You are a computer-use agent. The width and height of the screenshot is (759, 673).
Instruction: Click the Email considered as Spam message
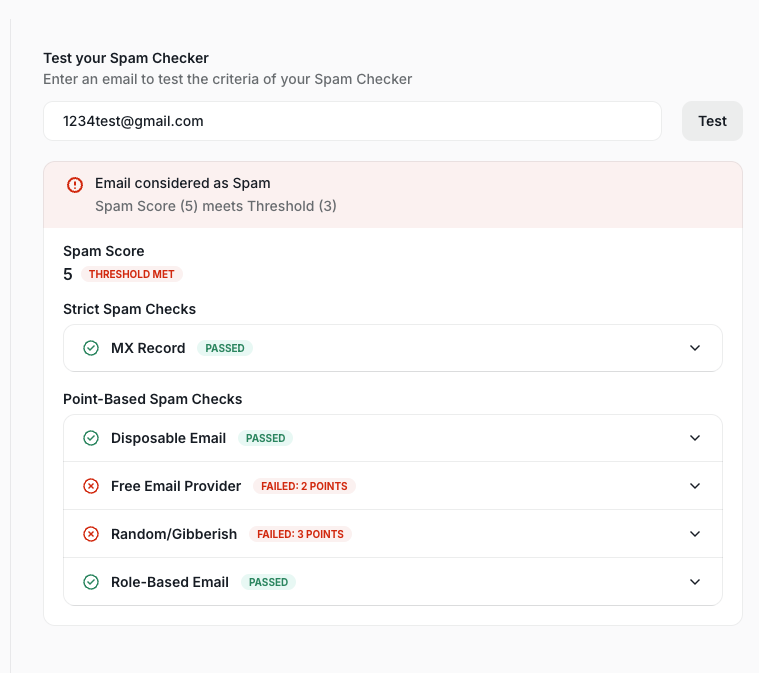183,183
